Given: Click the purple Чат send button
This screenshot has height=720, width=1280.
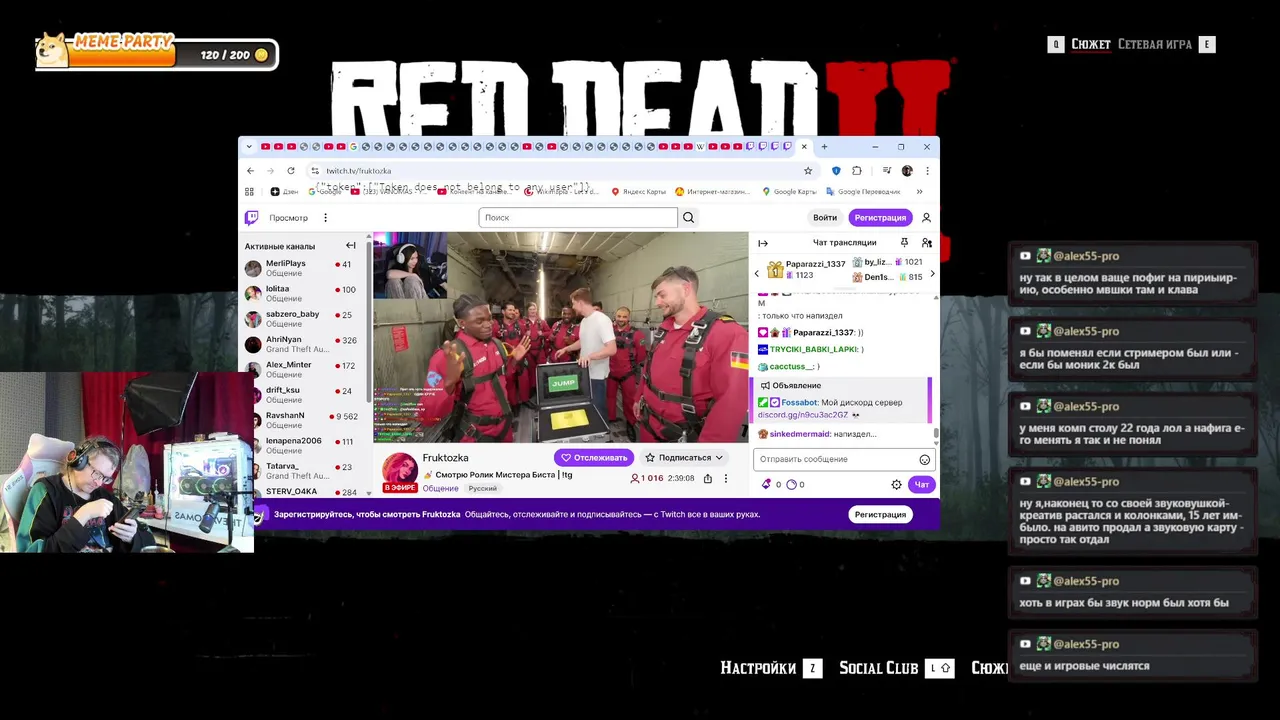Looking at the screenshot, I should pos(921,485).
